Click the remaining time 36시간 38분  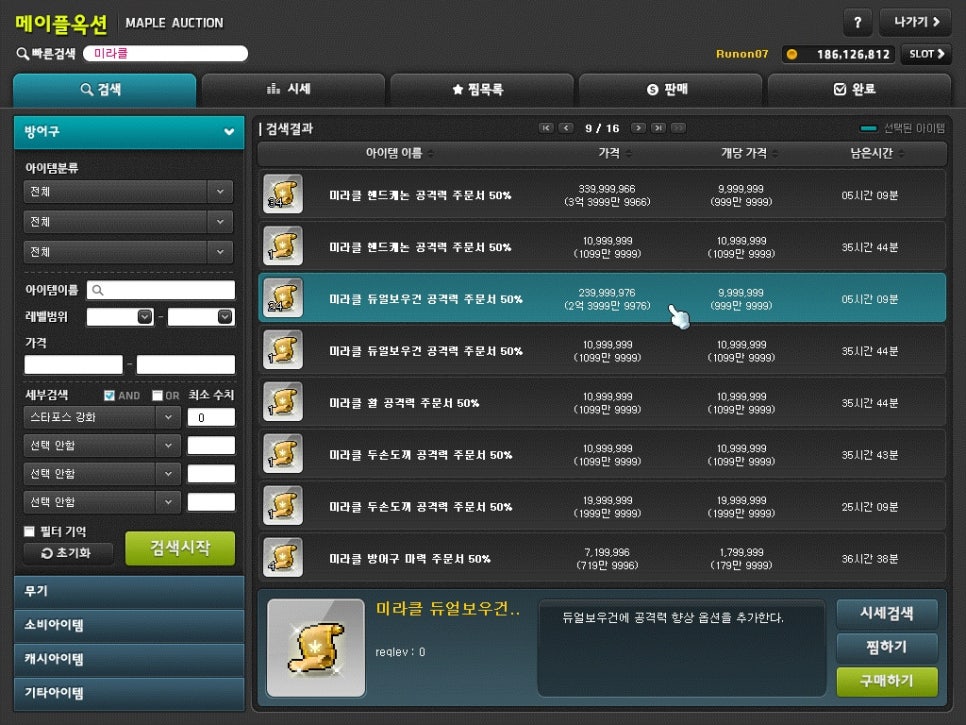[870, 559]
